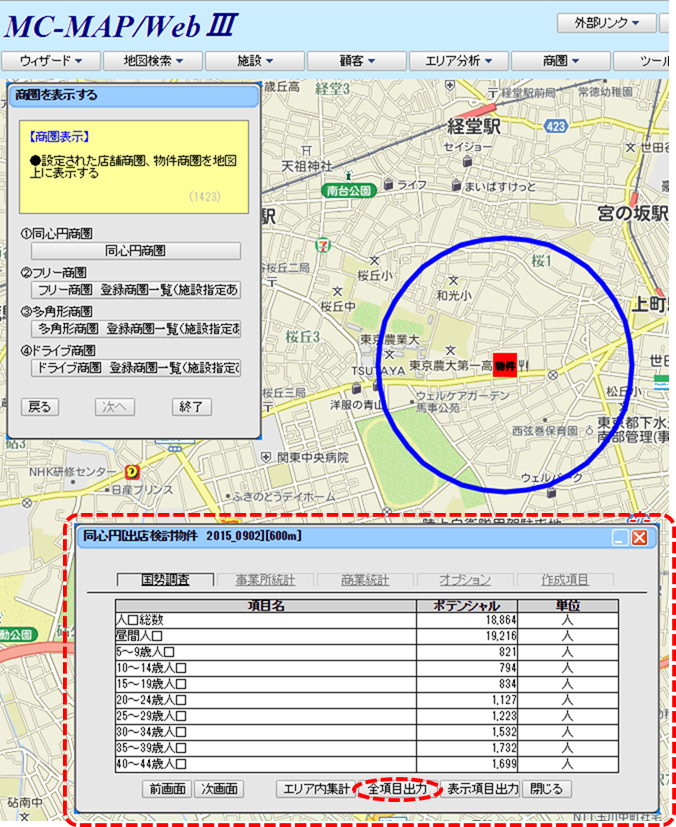
Task: Click the 多角形商圏 登録商圏一覧 button
Action: pos(136,329)
